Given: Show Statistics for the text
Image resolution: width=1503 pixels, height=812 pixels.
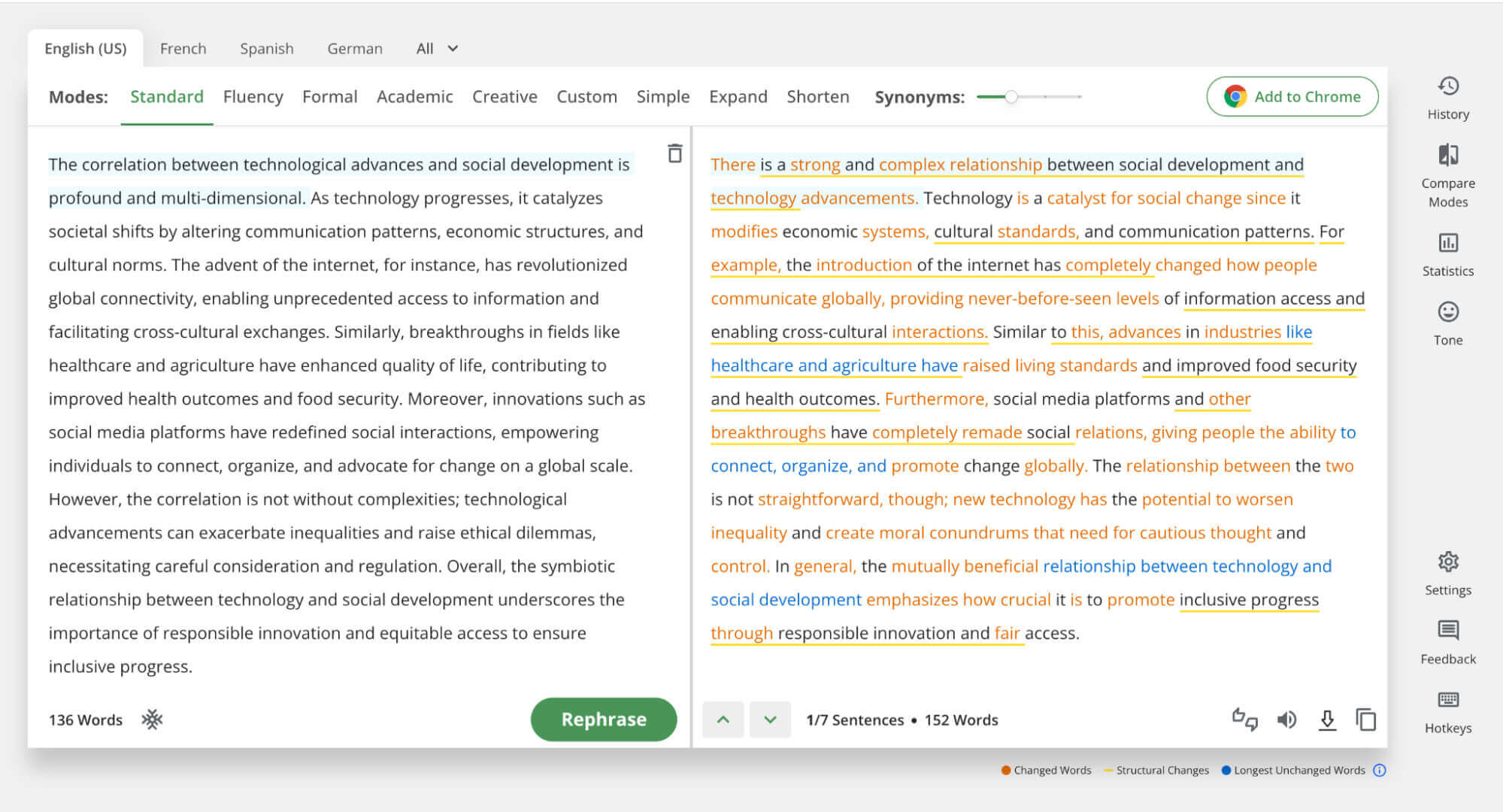Looking at the screenshot, I should tap(1447, 244).
